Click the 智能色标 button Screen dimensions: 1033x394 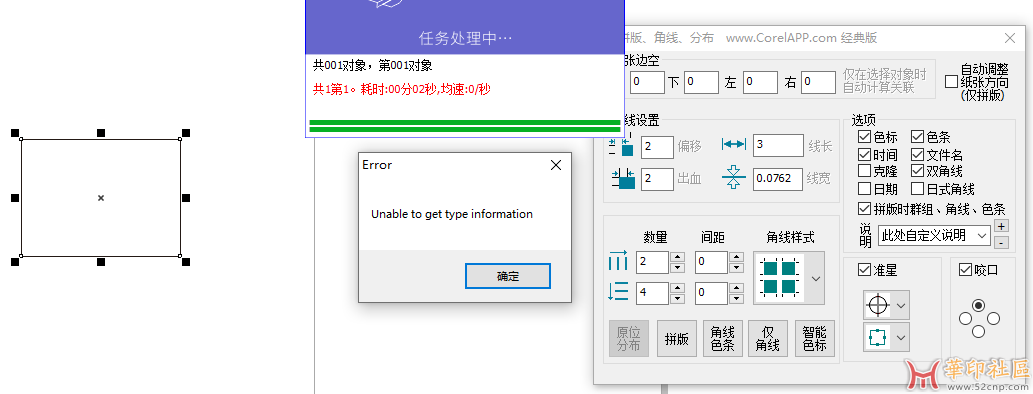pyautogui.click(x=814, y=339)
